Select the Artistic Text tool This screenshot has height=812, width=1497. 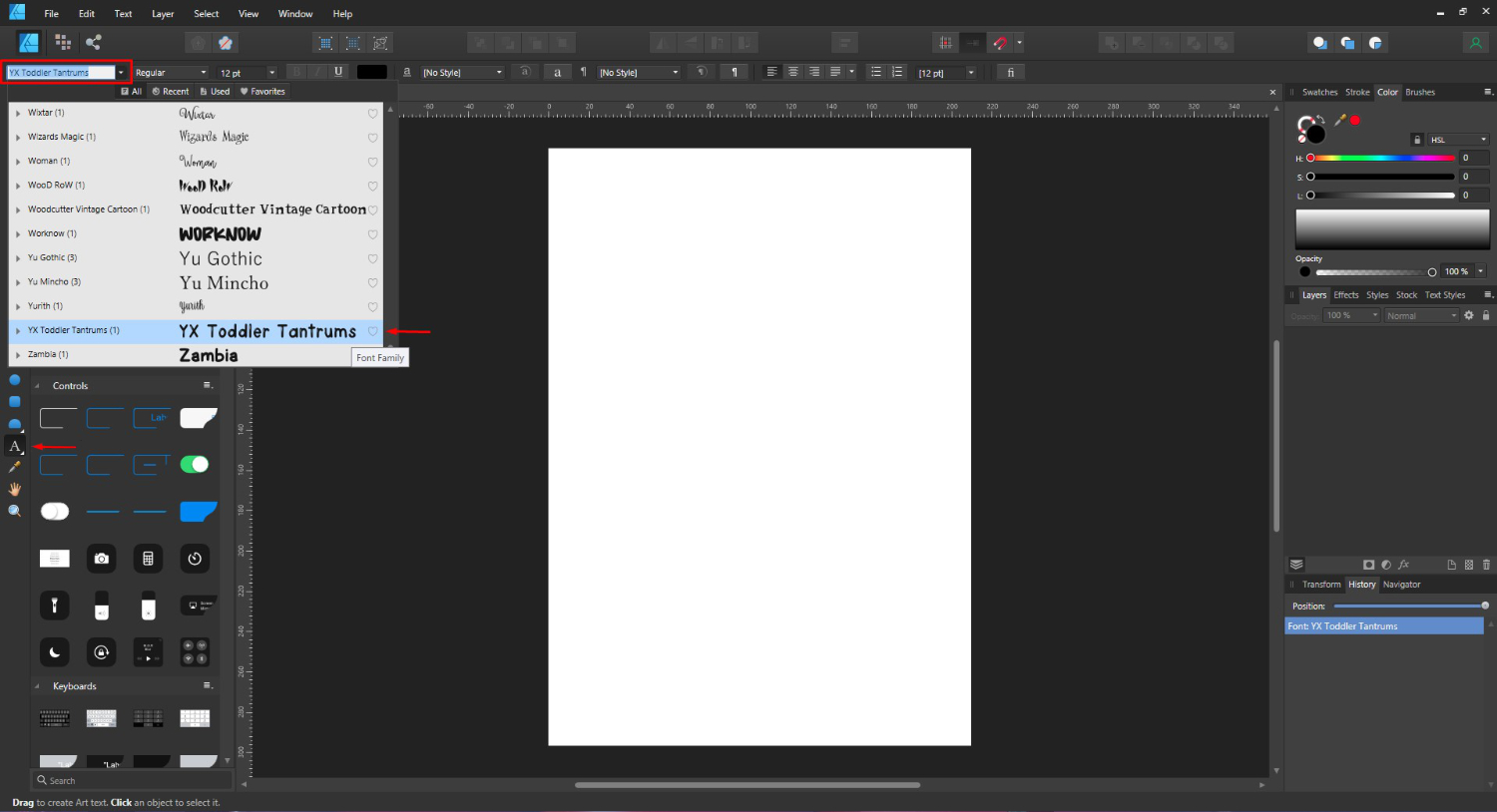point(15,446)
